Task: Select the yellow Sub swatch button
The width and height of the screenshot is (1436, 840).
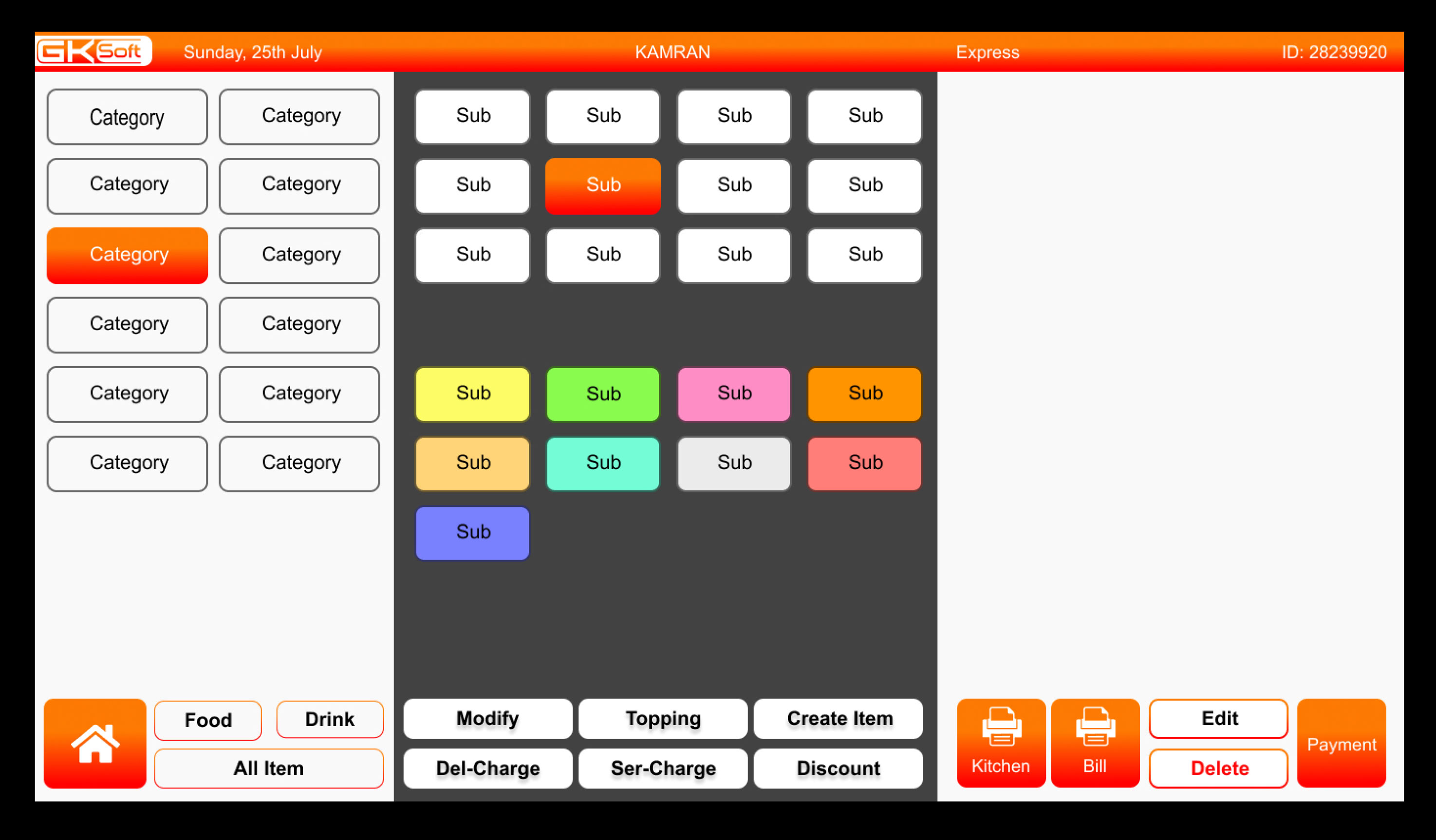Action: (x=472, y=393)
